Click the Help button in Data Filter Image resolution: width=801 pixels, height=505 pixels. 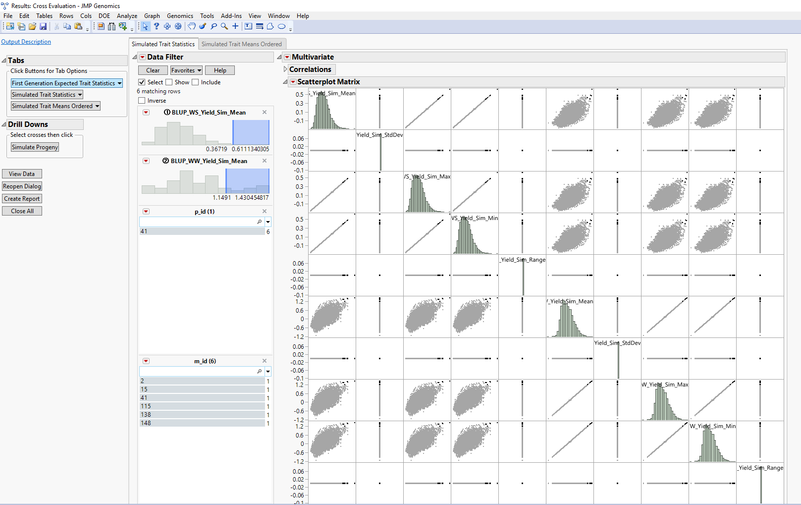click(x=220, y=70)
